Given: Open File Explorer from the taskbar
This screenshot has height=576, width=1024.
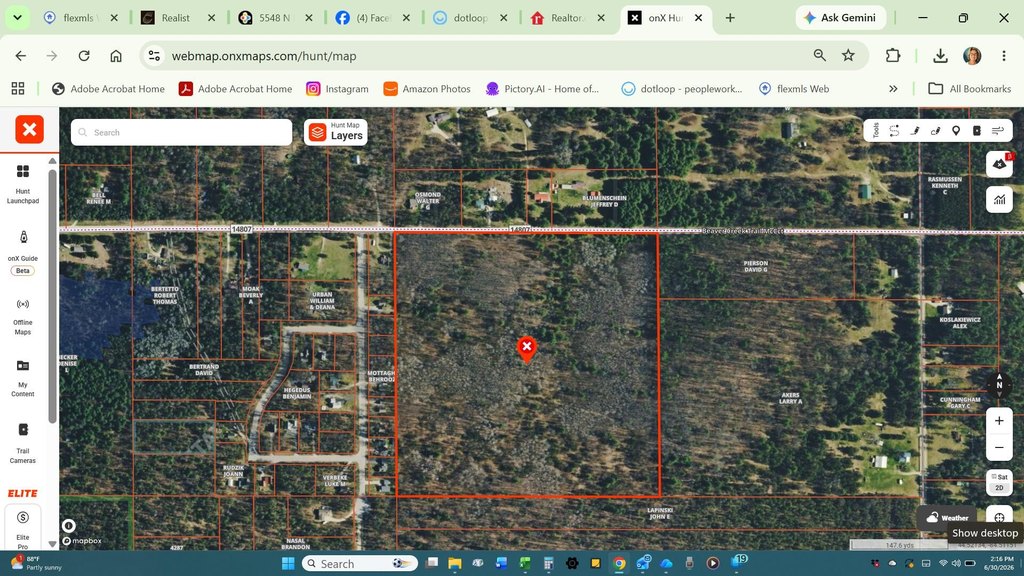Looking at the screenshot, I should click(455, 563).
